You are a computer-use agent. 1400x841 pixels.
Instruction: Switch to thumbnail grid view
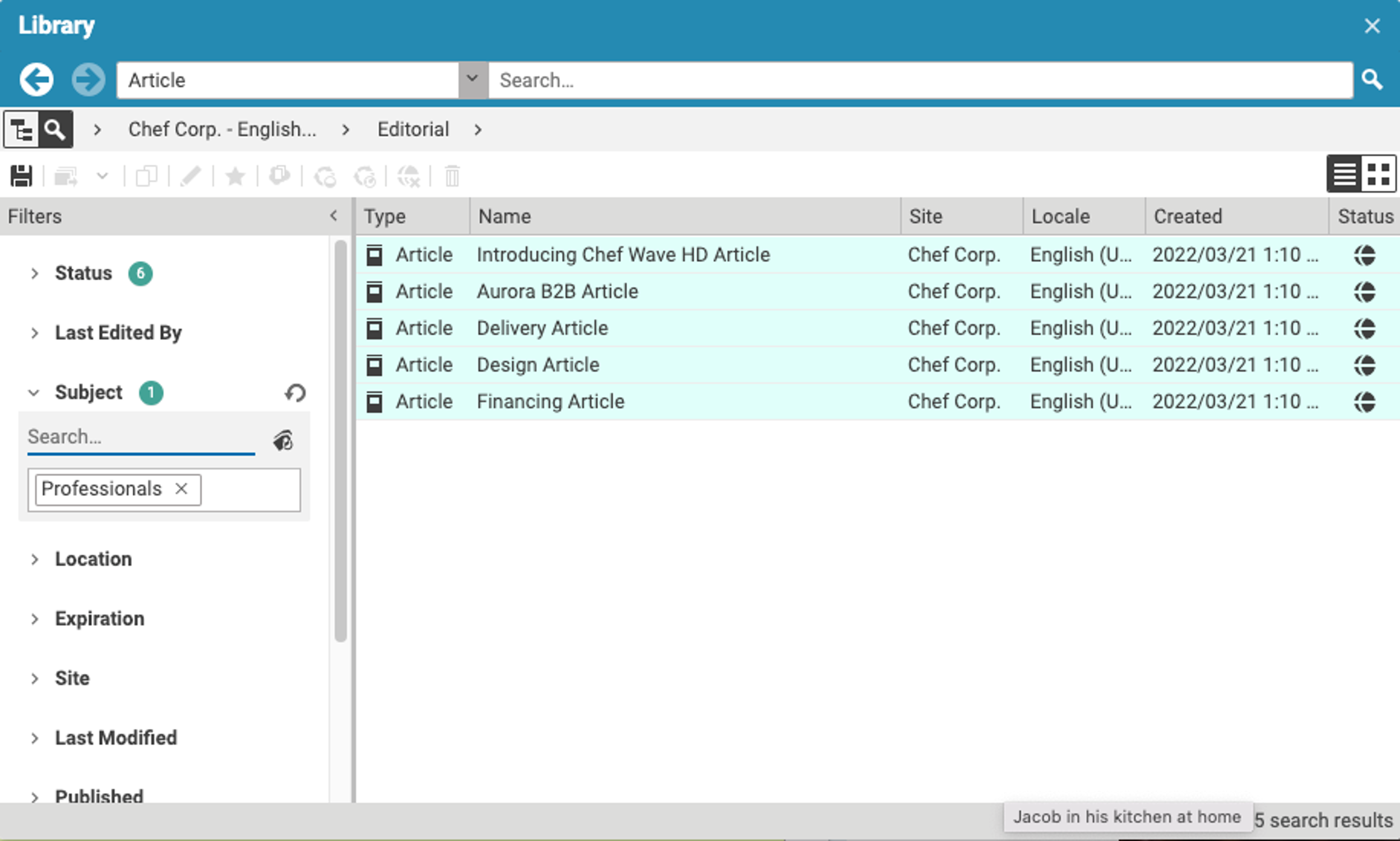click(x=1379, y=174)
